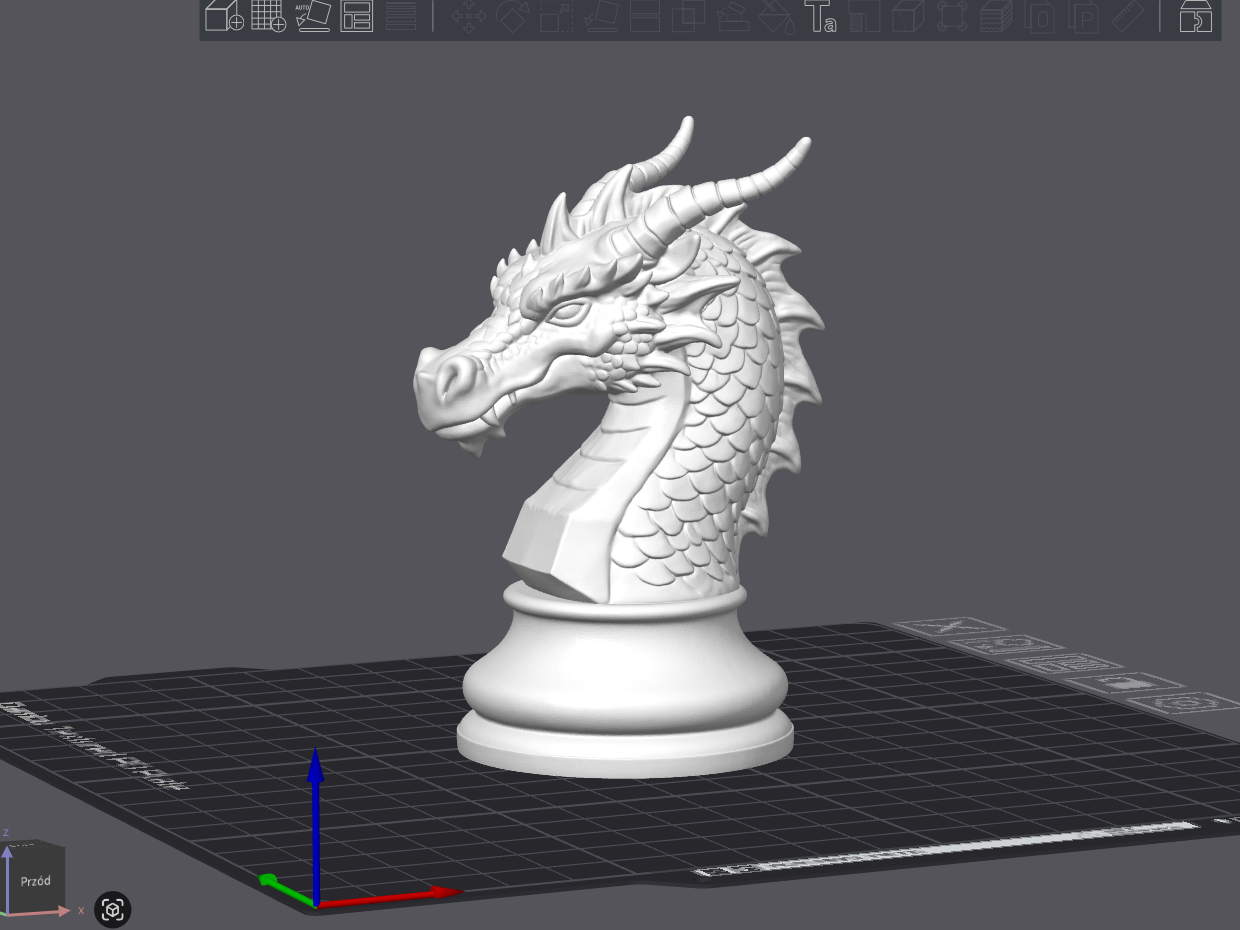1240x930 pixels.
Task: Click the plain cube outline toolbar icon
Action: [x=908, y=17]
